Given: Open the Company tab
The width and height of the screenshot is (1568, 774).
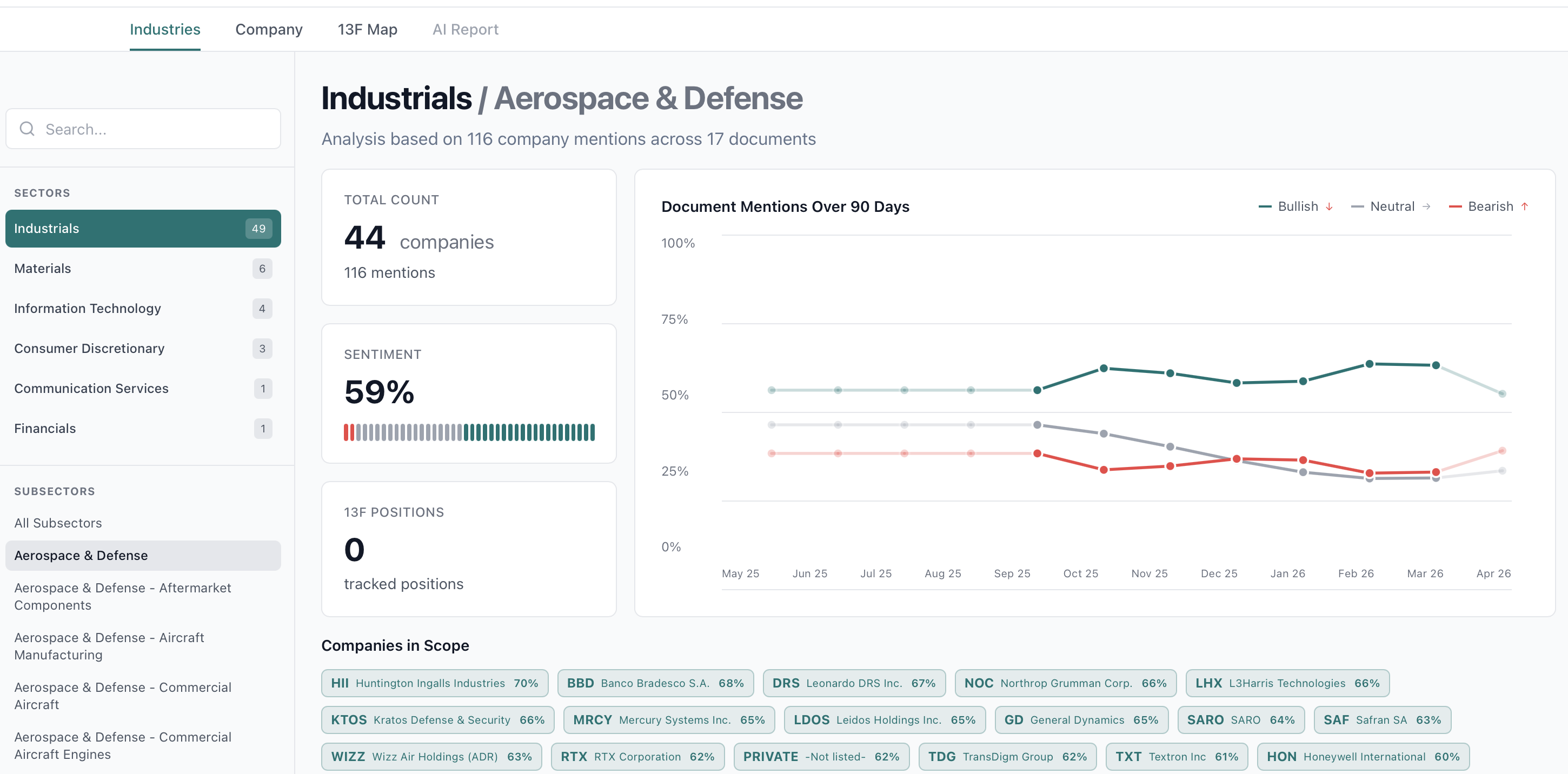Looking at the screenshot, I should [269, 29].
